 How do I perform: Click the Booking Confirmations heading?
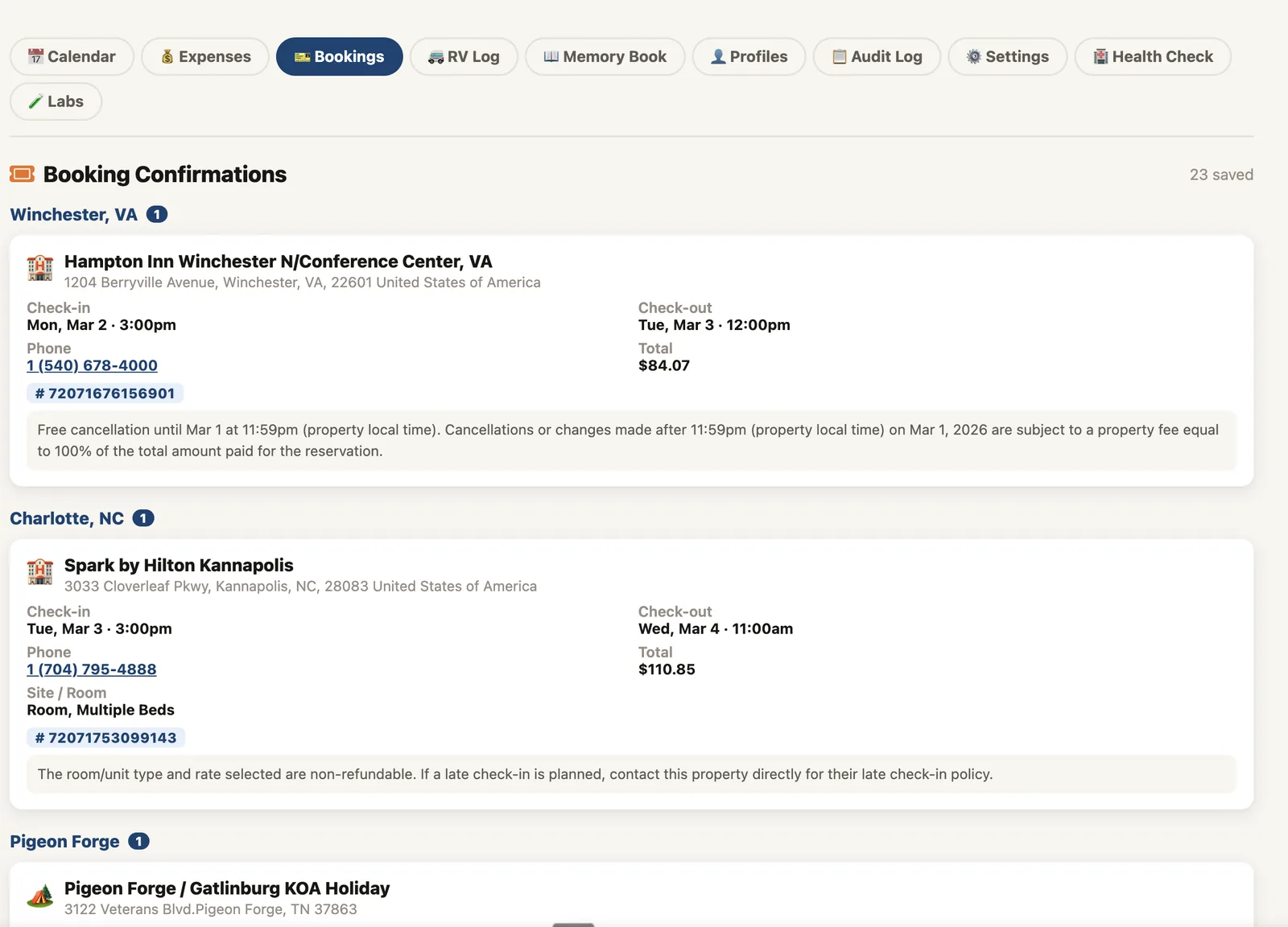click(164, 175)
